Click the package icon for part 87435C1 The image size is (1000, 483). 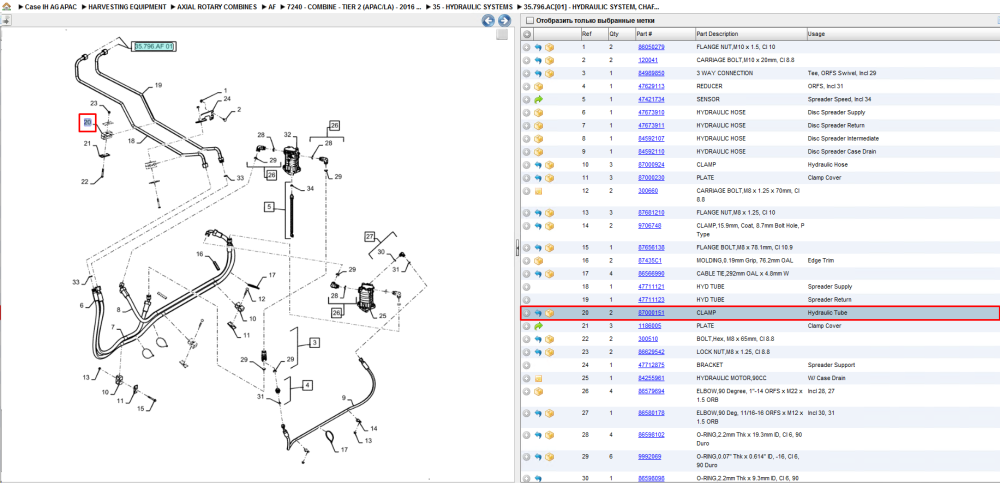(538, 260)
